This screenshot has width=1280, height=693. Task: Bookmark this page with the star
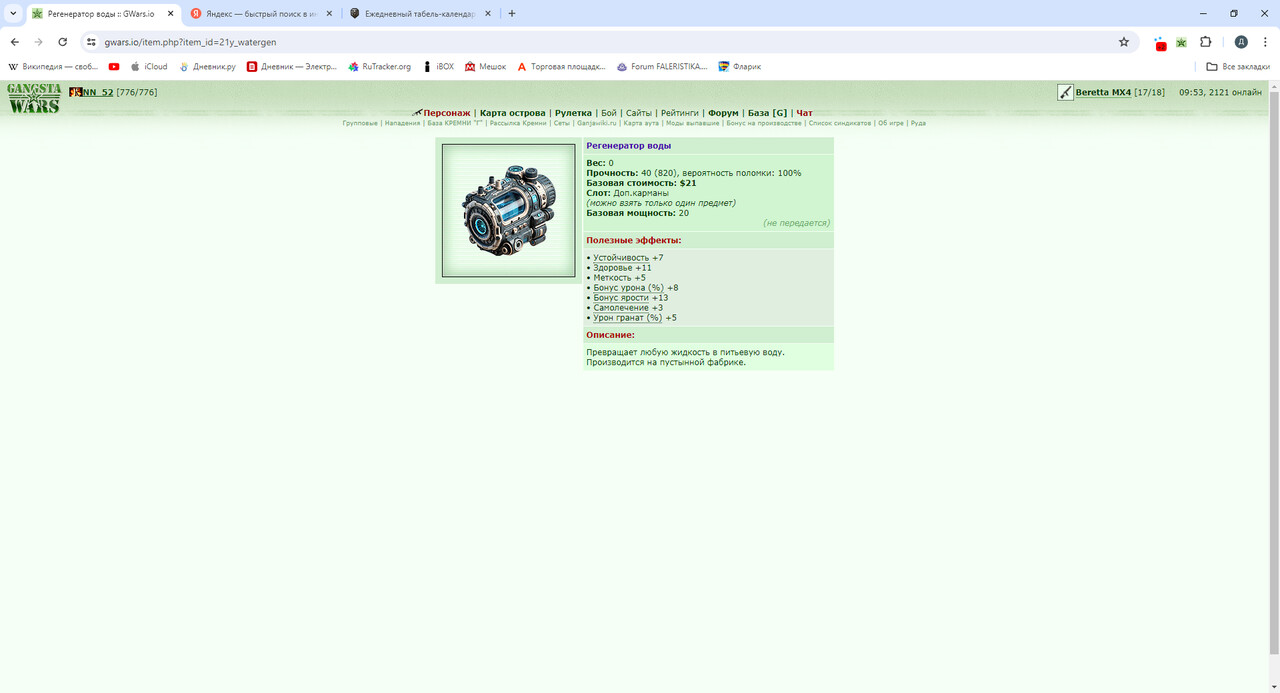point(1124,42)
